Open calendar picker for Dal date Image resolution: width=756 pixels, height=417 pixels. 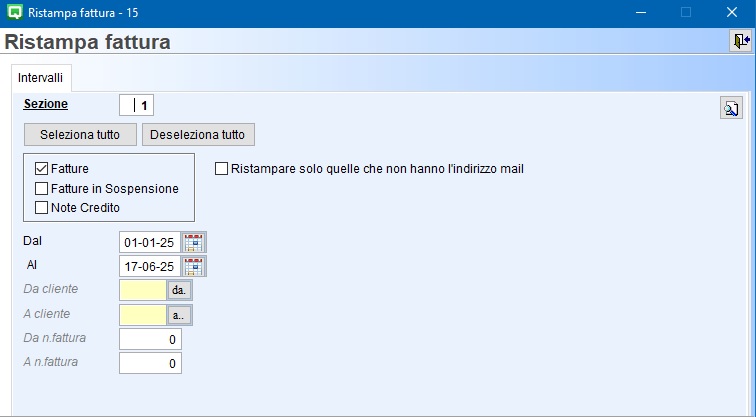pyautogui.click(x=193, y=242)
